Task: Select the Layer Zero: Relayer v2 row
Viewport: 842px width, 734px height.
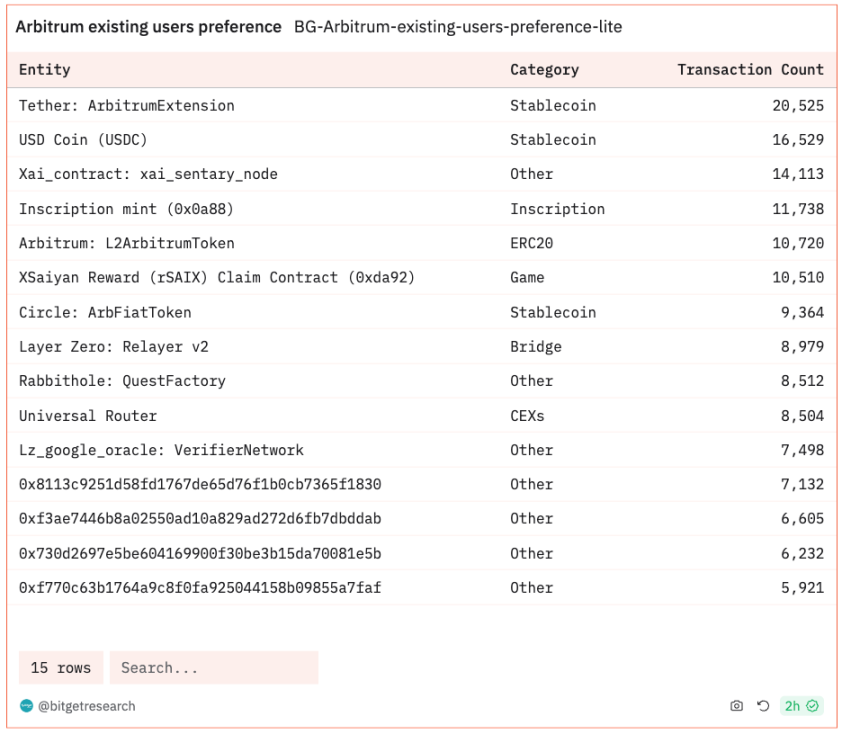Action: point(114,346)
